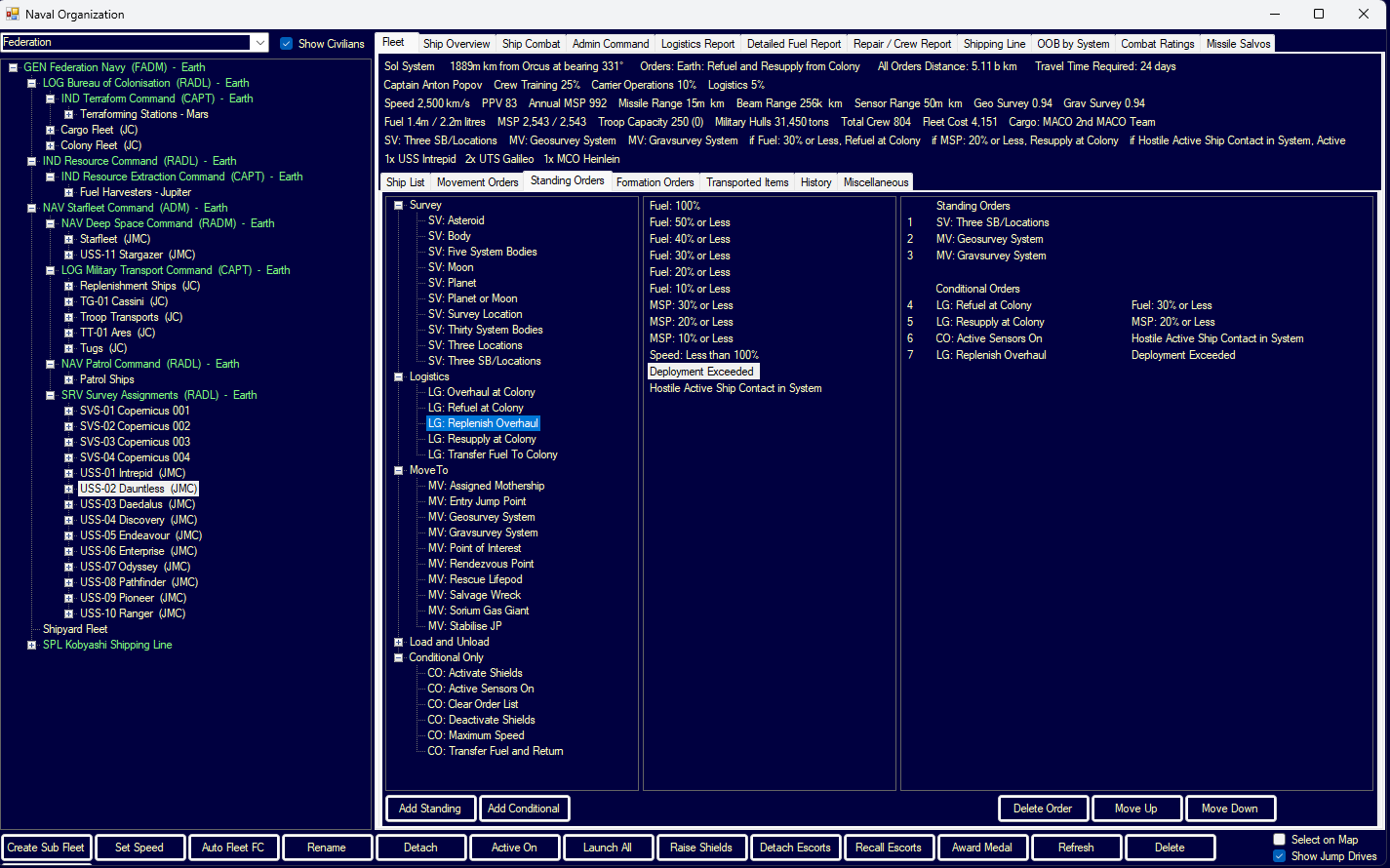
Task: Open the Logistics Report tab
Action: pyautogui.click(x=698, y=44)
